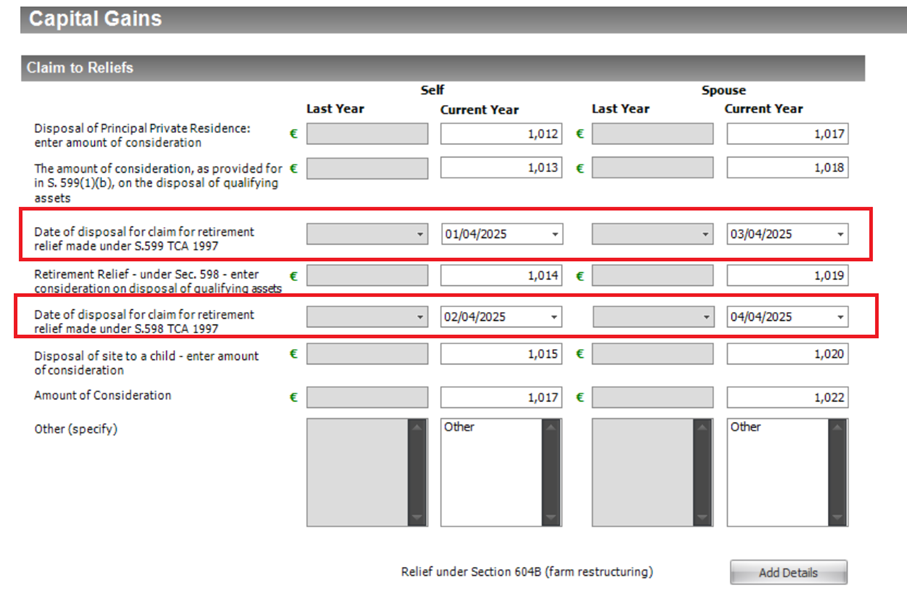Click the 'Other (specify)' label

76,429
